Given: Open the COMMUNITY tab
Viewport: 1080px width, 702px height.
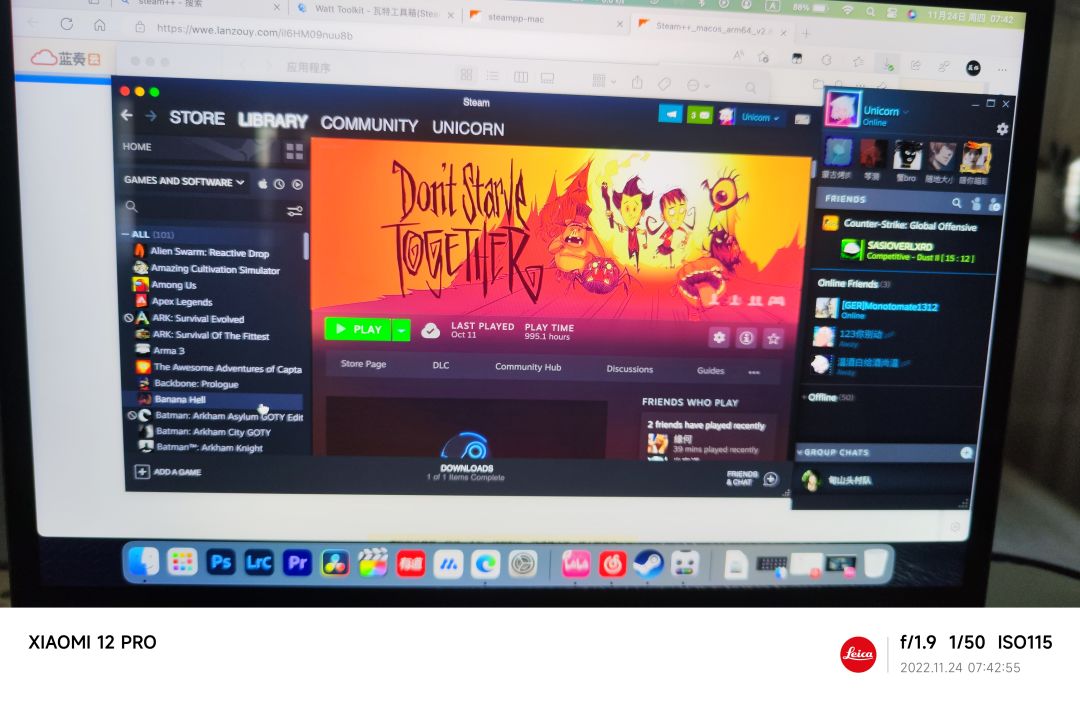Looking at the screenshot, I should [369, 124].
